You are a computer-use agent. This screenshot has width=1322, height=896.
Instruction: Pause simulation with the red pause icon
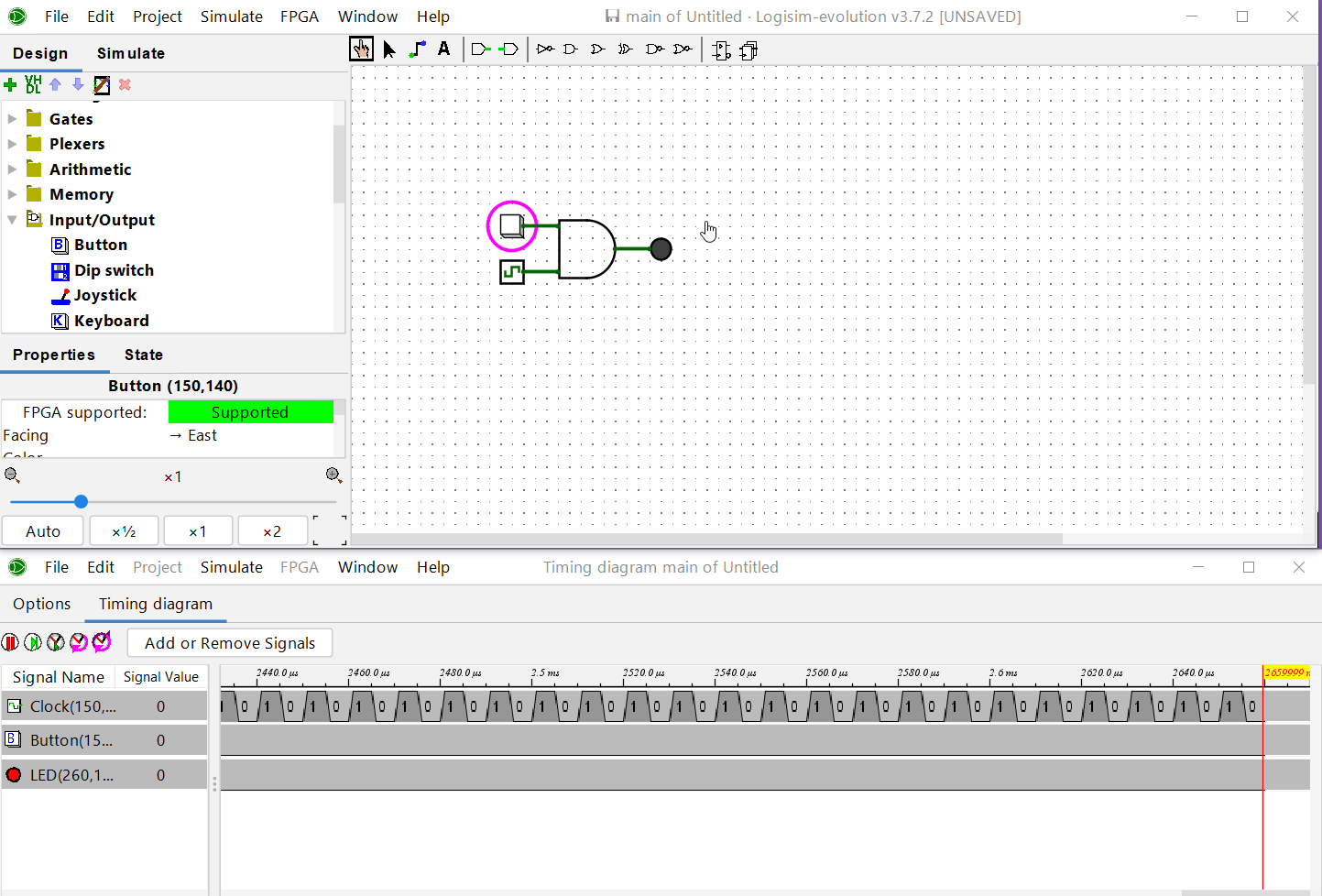point(11,642)
